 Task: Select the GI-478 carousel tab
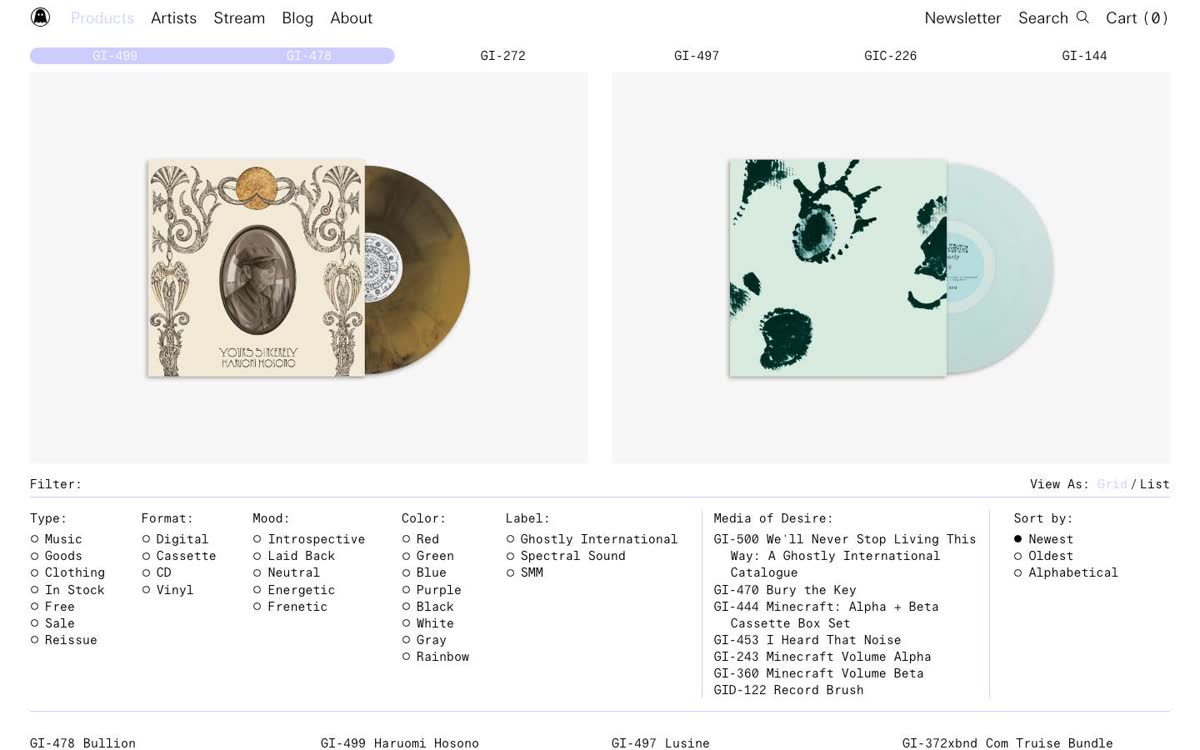[309, 56]
